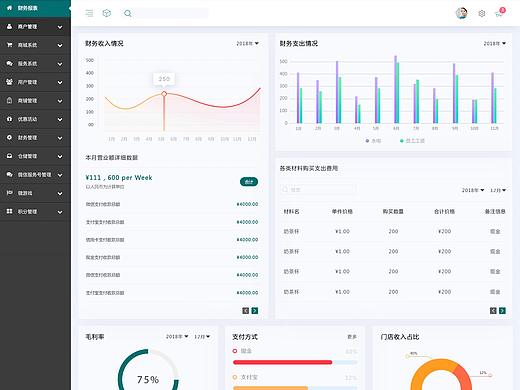Expand the 商户管理 chevron

click(x=60, y=27)
